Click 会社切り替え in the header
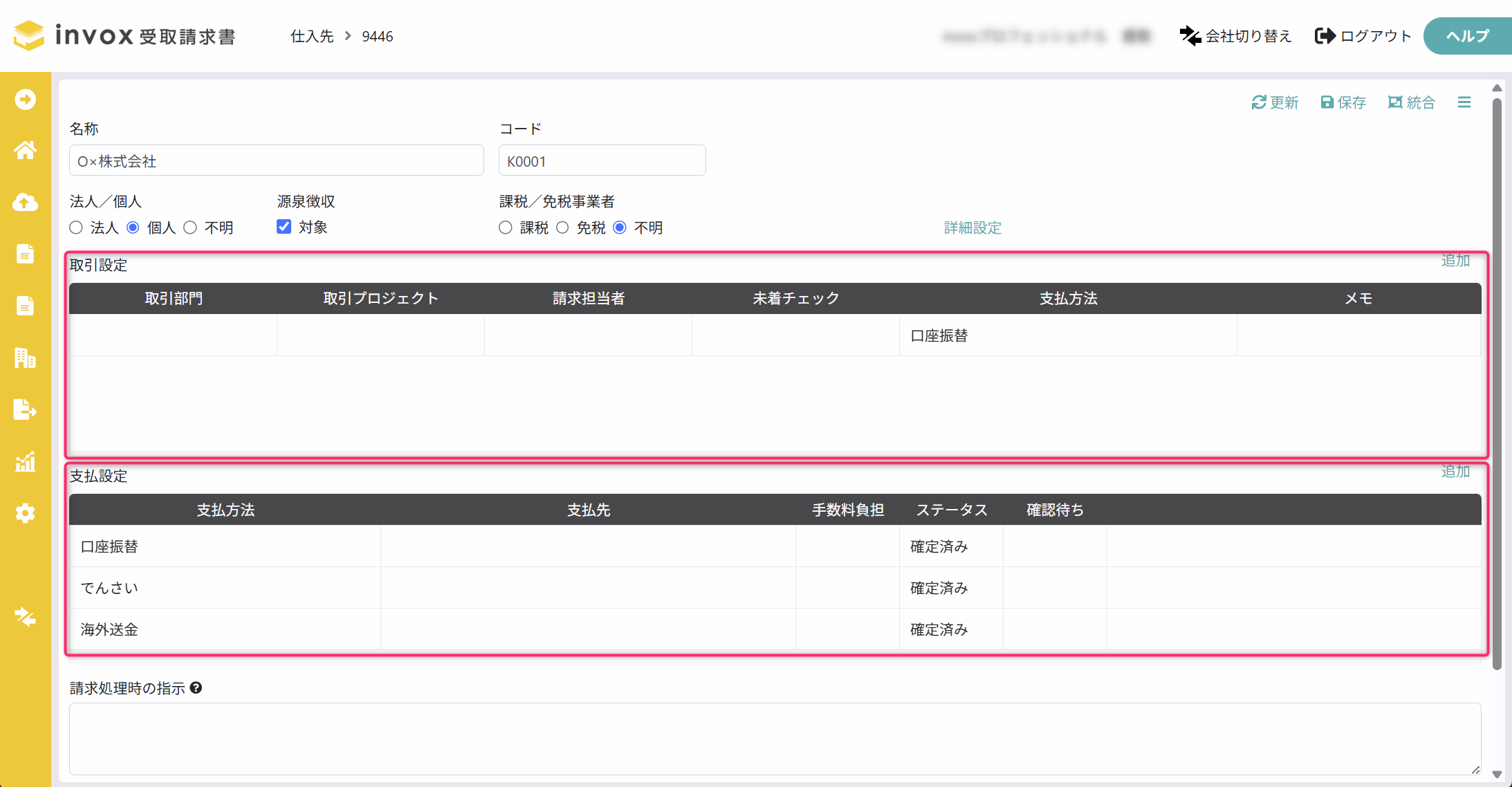 pyautogui.click(x=1235, y=36)
